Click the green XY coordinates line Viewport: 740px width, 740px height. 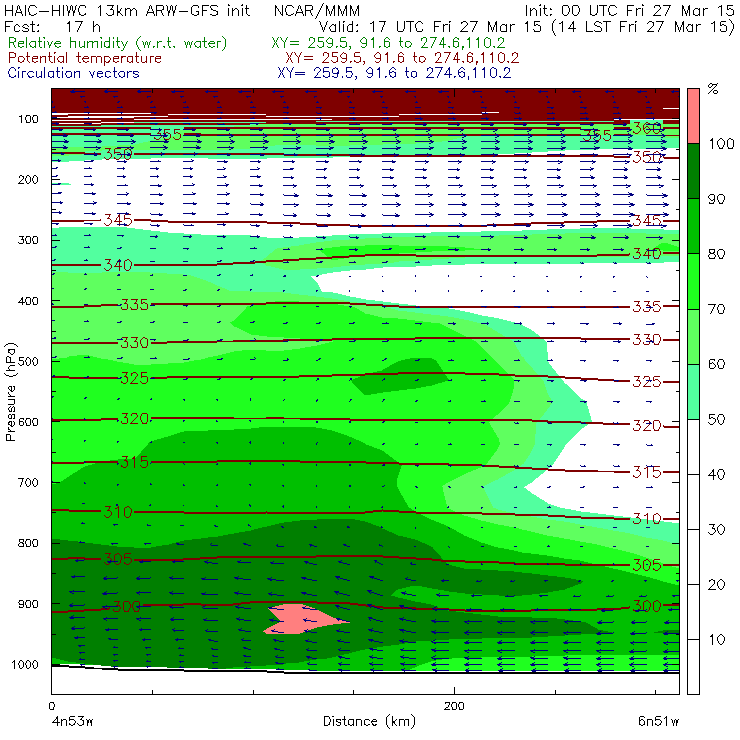388,43
